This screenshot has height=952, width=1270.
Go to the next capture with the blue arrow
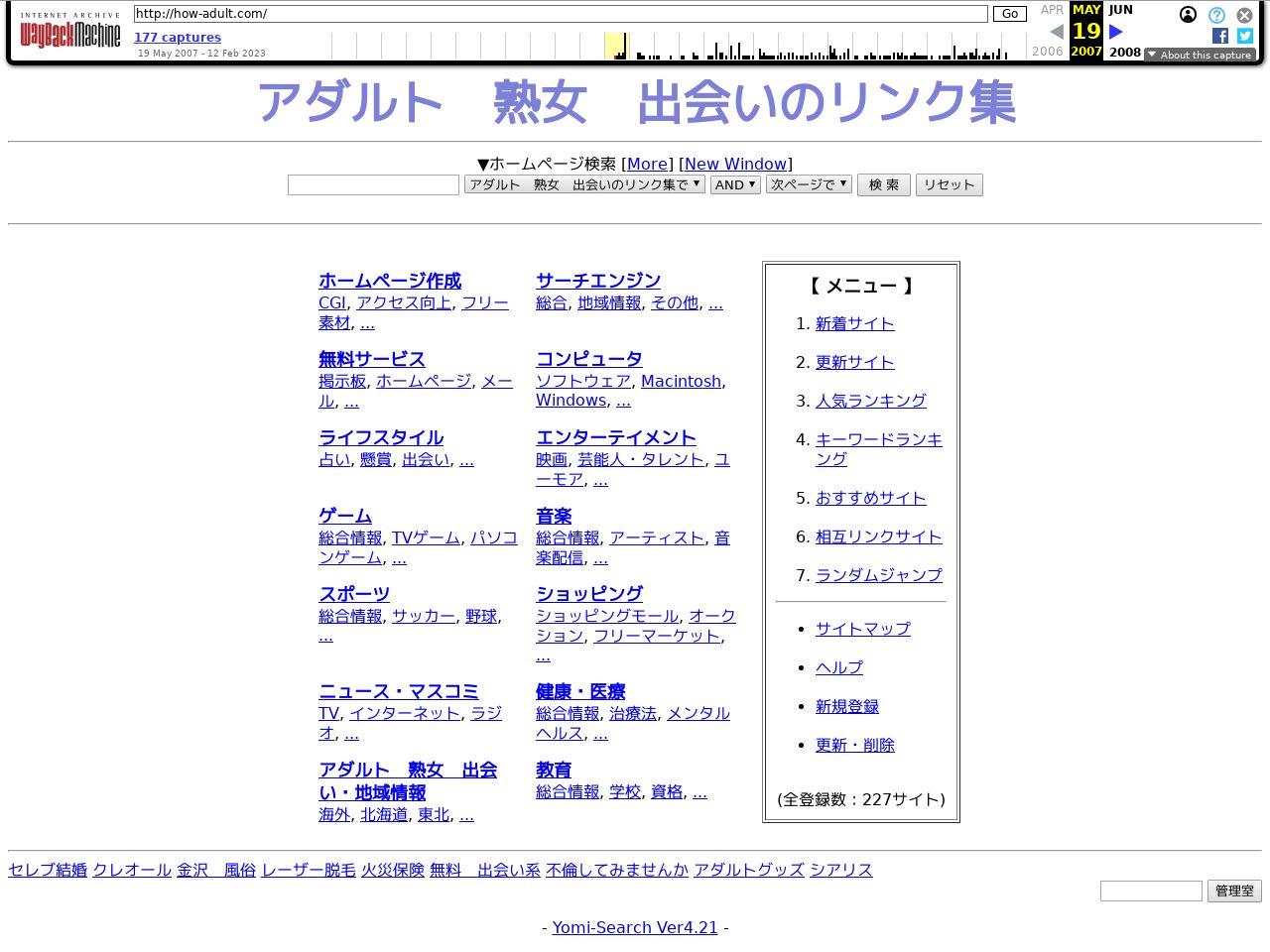pos(1115,31)
